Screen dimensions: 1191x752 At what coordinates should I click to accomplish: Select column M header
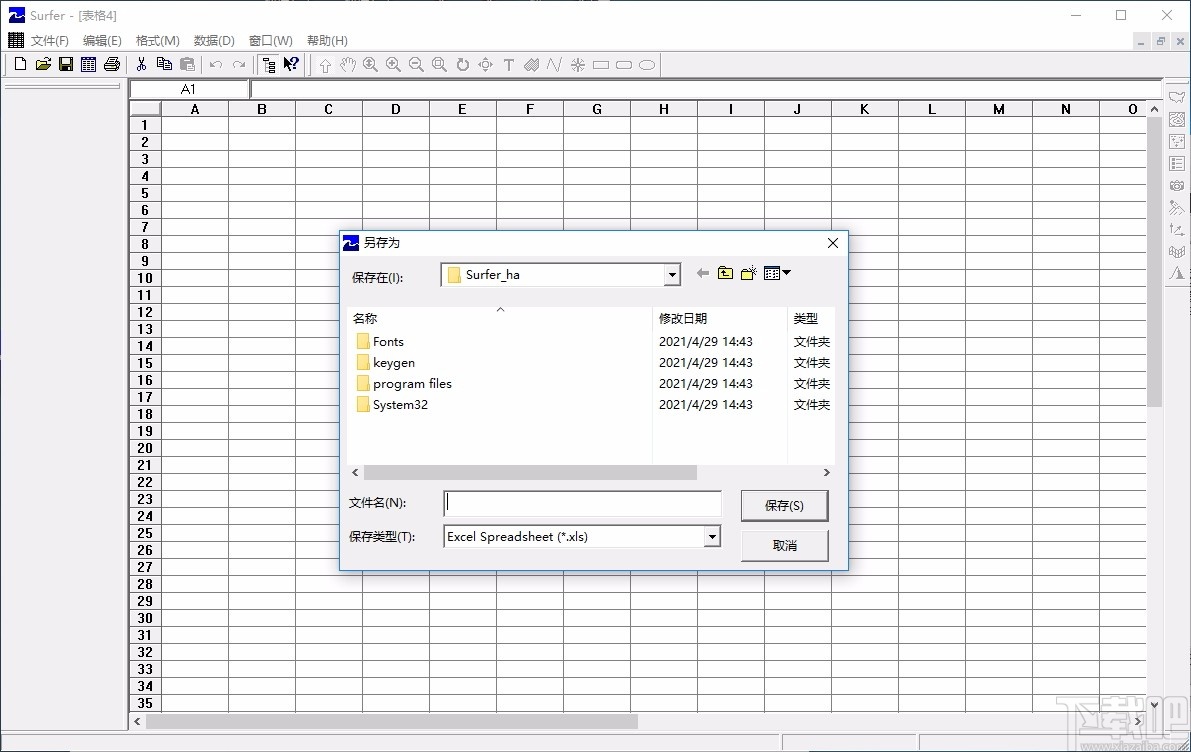999,109
